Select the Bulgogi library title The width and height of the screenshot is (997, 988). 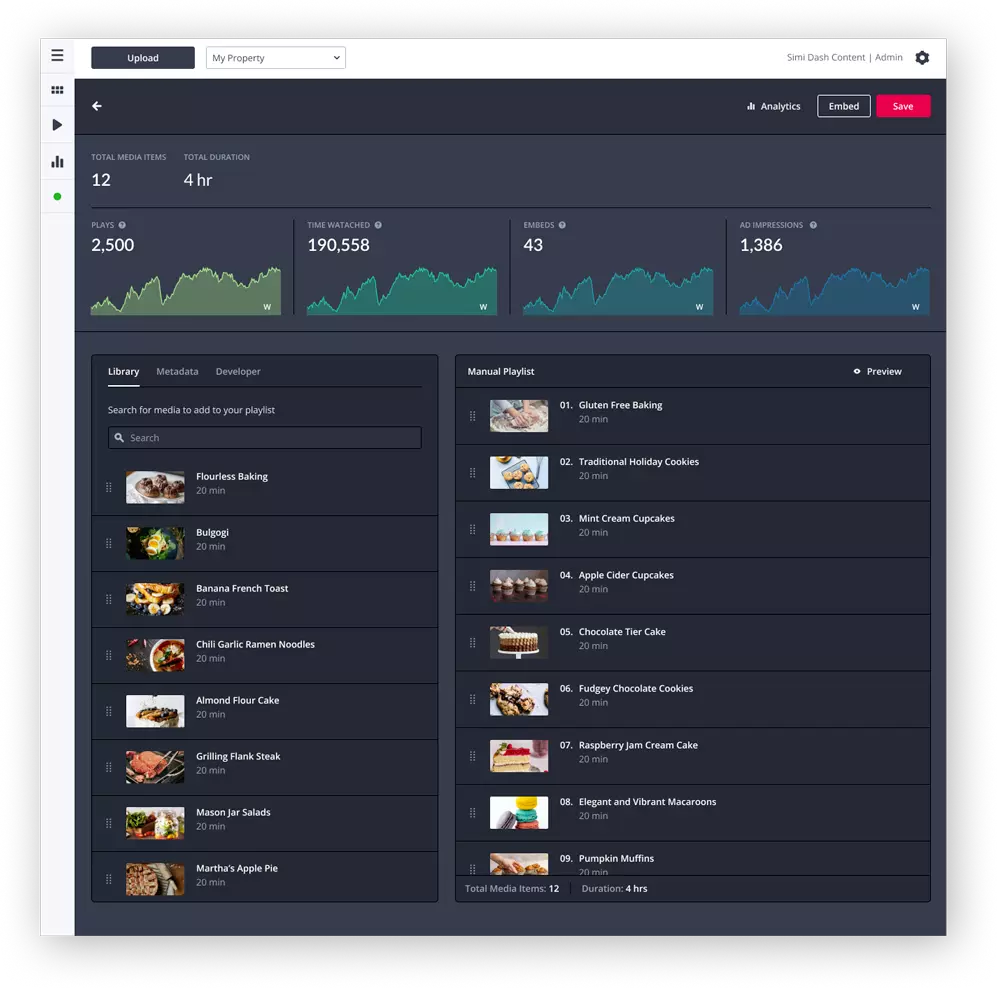212,532
